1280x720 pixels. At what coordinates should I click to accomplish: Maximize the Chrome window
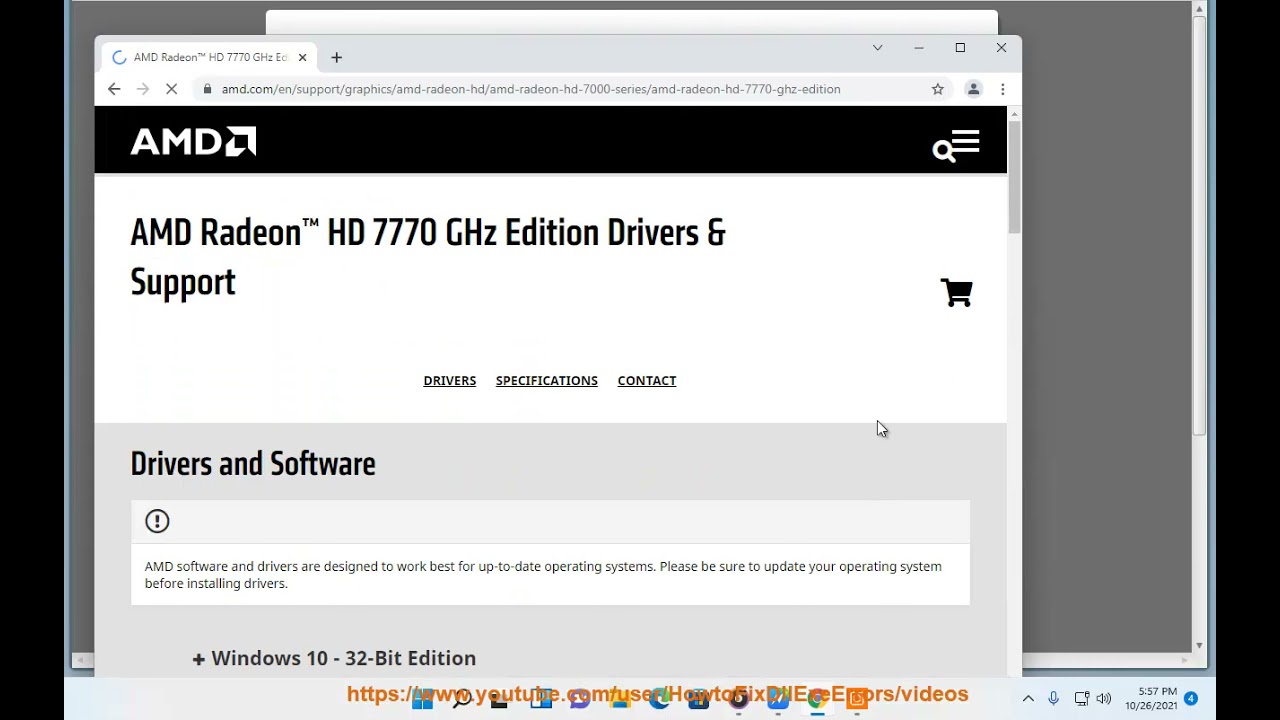coord(960,48)
